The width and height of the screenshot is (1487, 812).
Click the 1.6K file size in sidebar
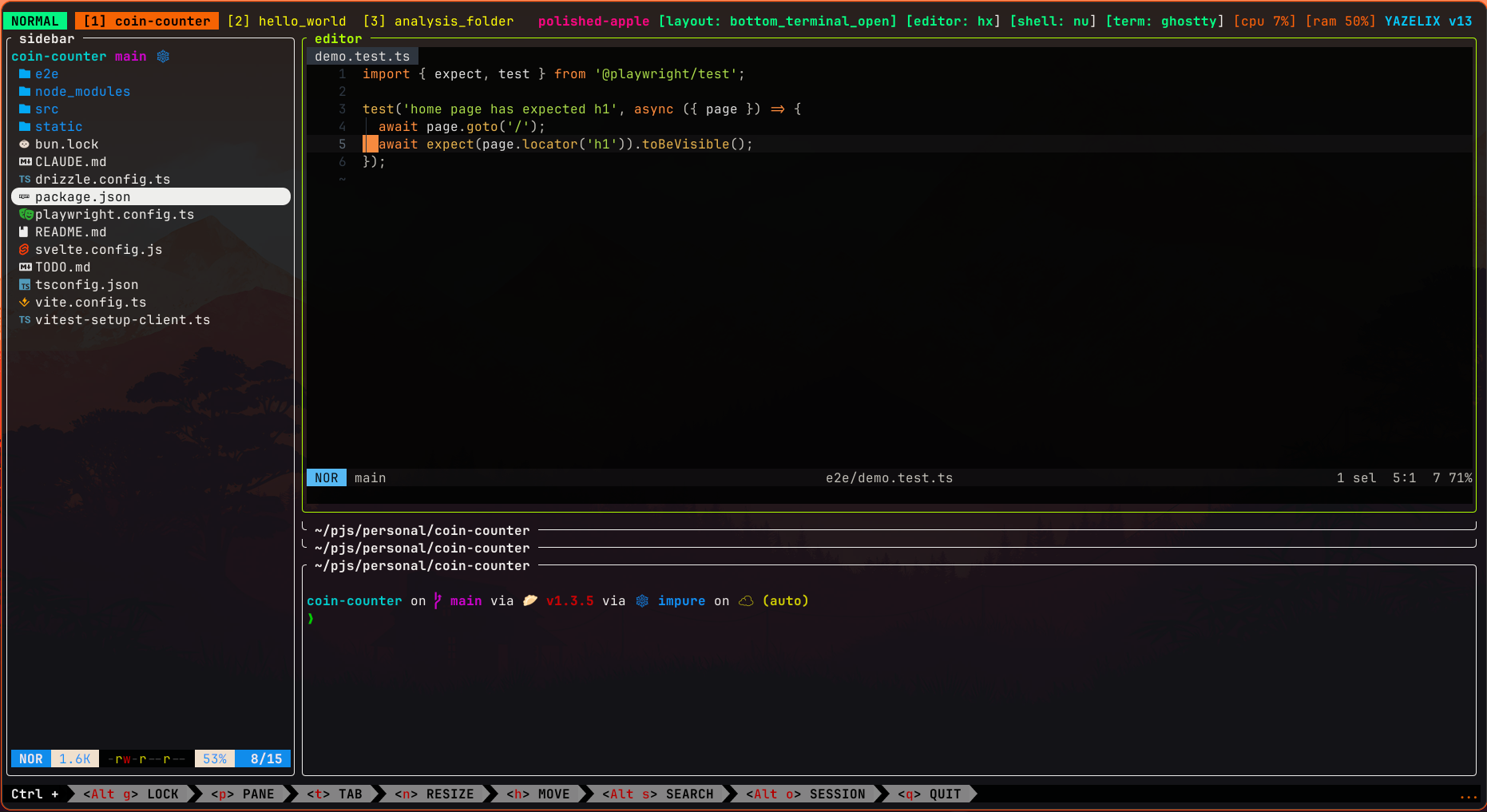click(75, 759)
